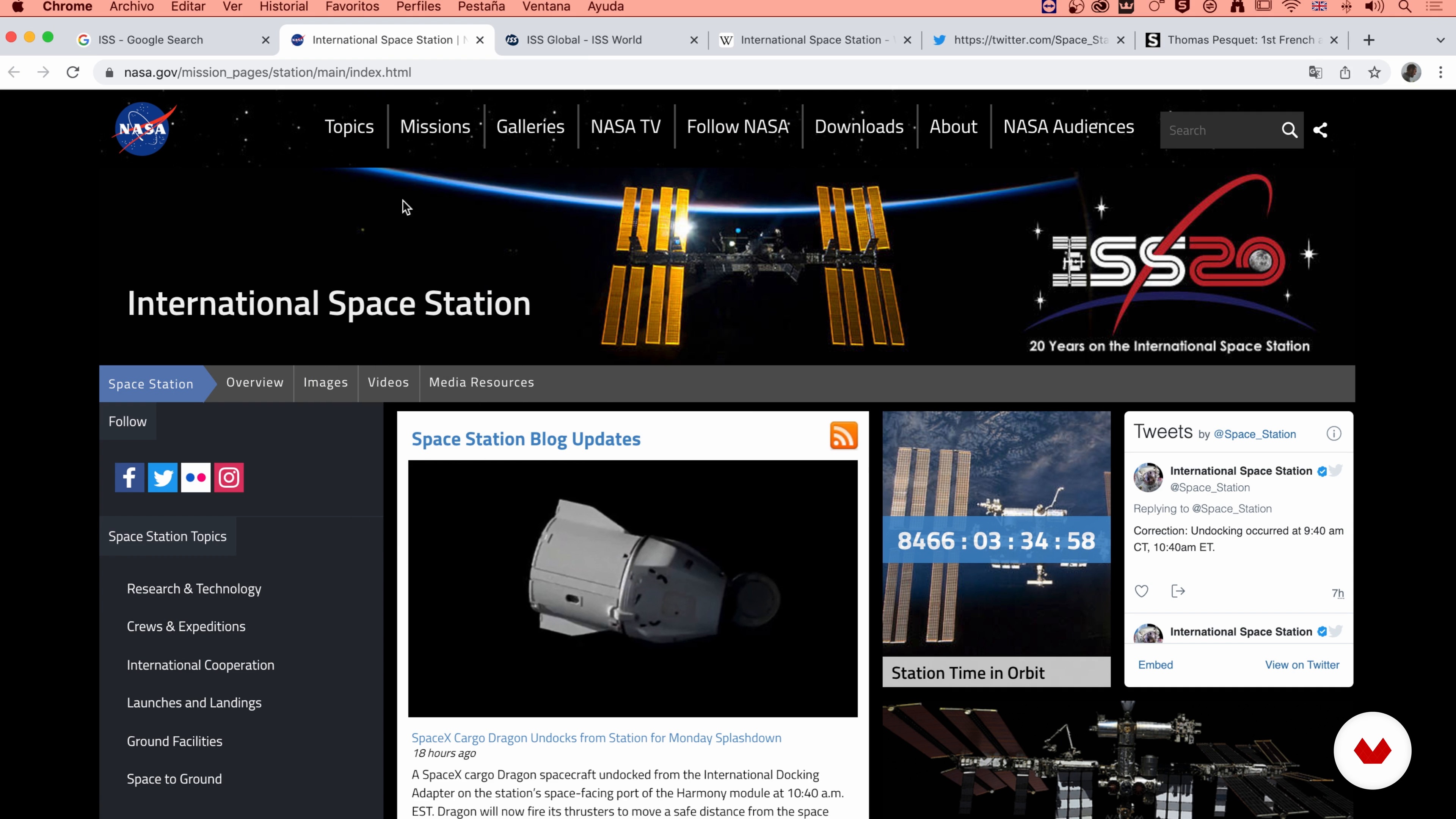The height and width of the screenshot is (819, 1456).
Task: Click the Google Translate icon in address bar
Action: [1315, 72]
